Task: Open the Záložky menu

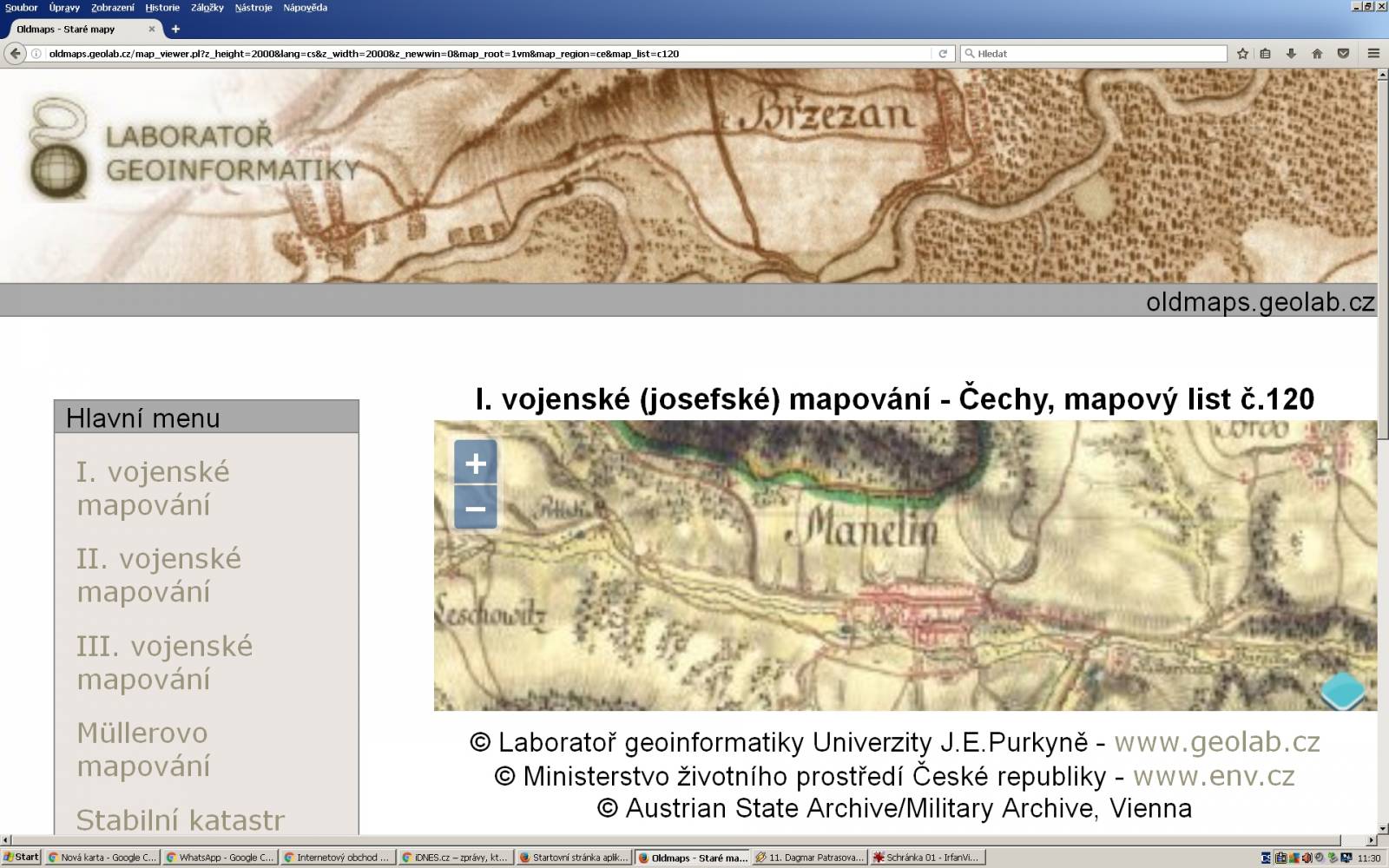Action: pos(207,8)
